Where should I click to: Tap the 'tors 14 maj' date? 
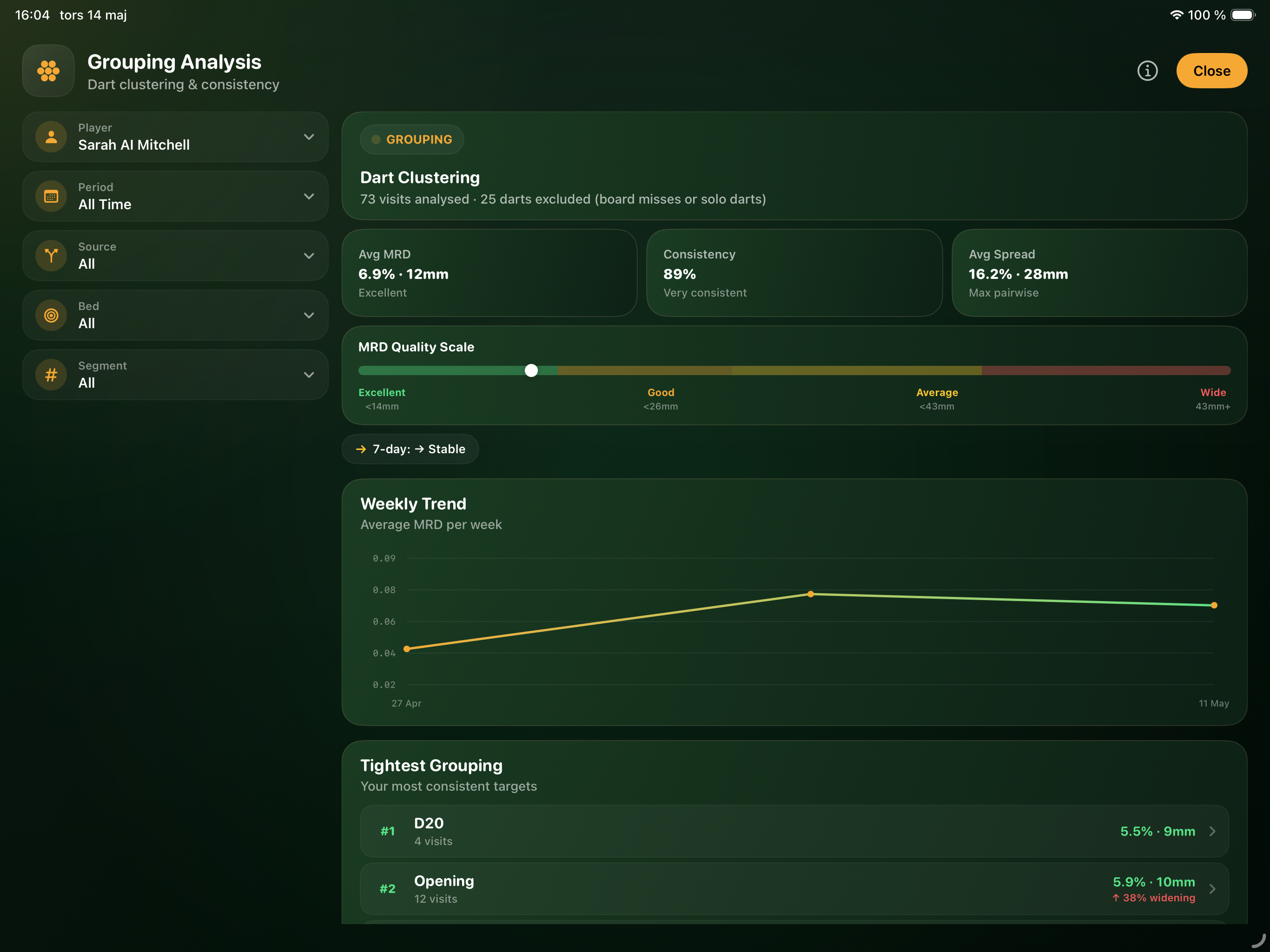click(x=93, y=15)
